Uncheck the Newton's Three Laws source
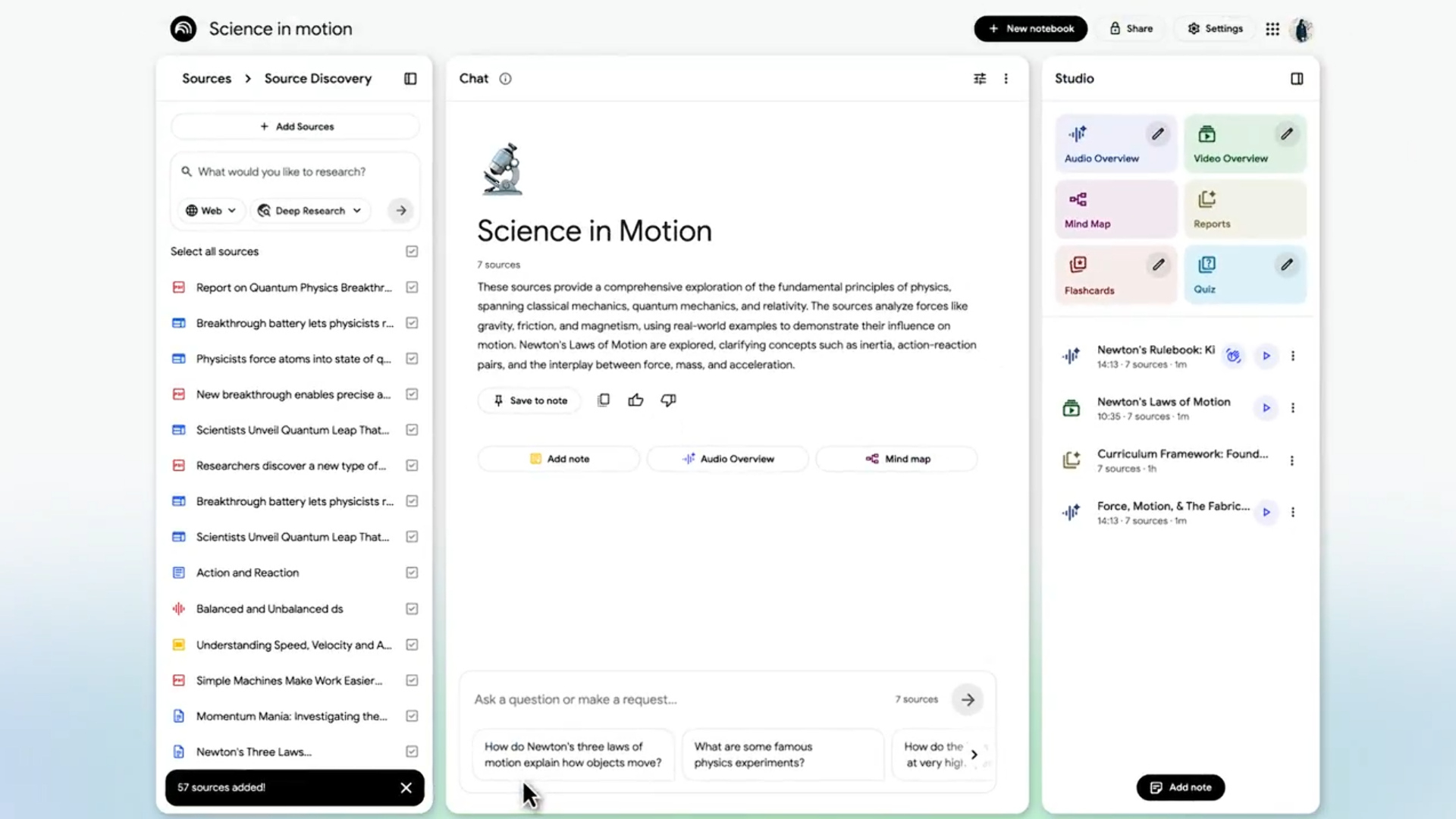The height and width of the screenshot is (819, 1456). 412,752
